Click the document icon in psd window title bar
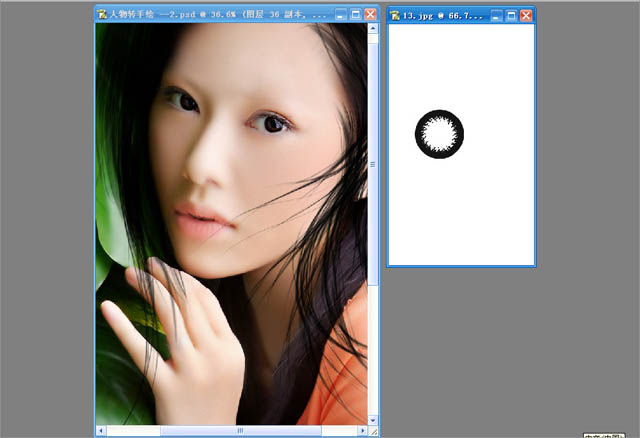The height and width of the screenshot is (438, 640). point(102,14)
